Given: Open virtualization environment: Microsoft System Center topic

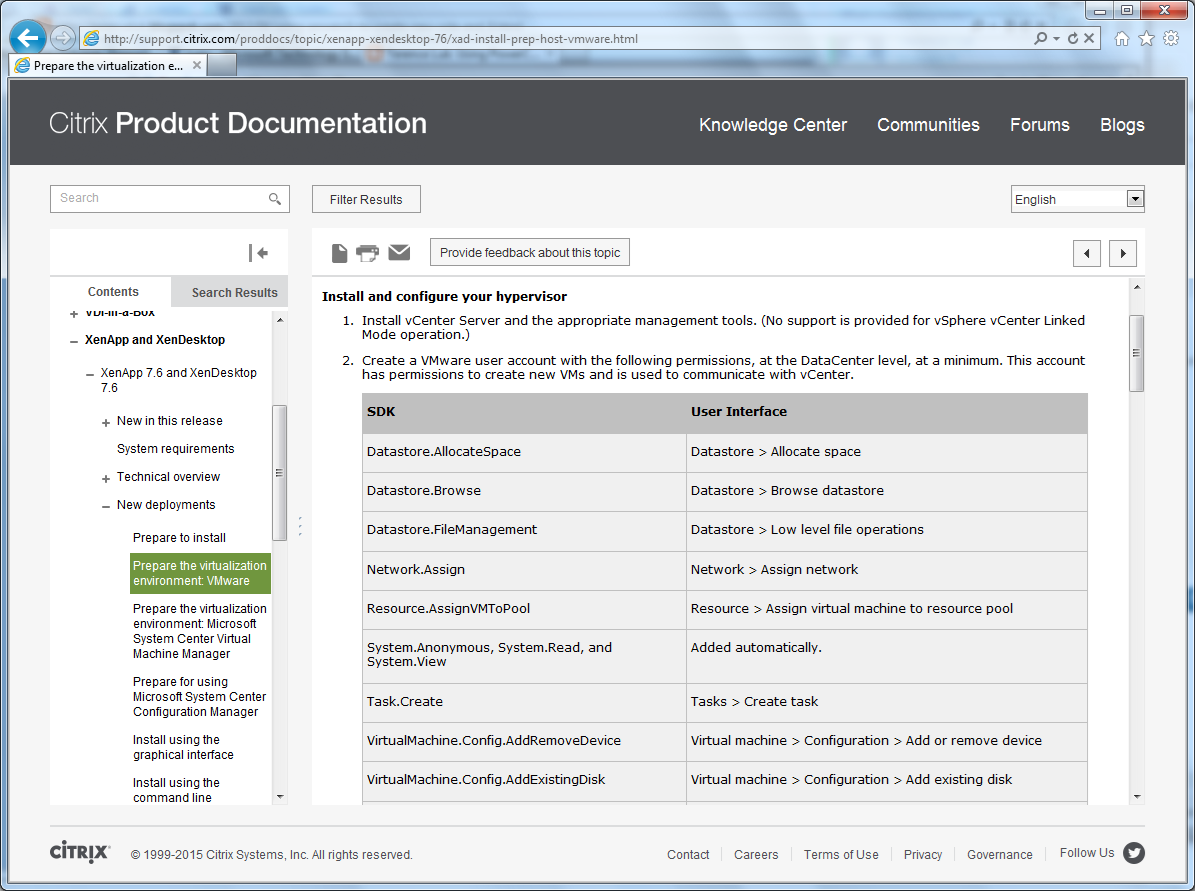Looking at the screenshot, I should click(x=200, y=631).
